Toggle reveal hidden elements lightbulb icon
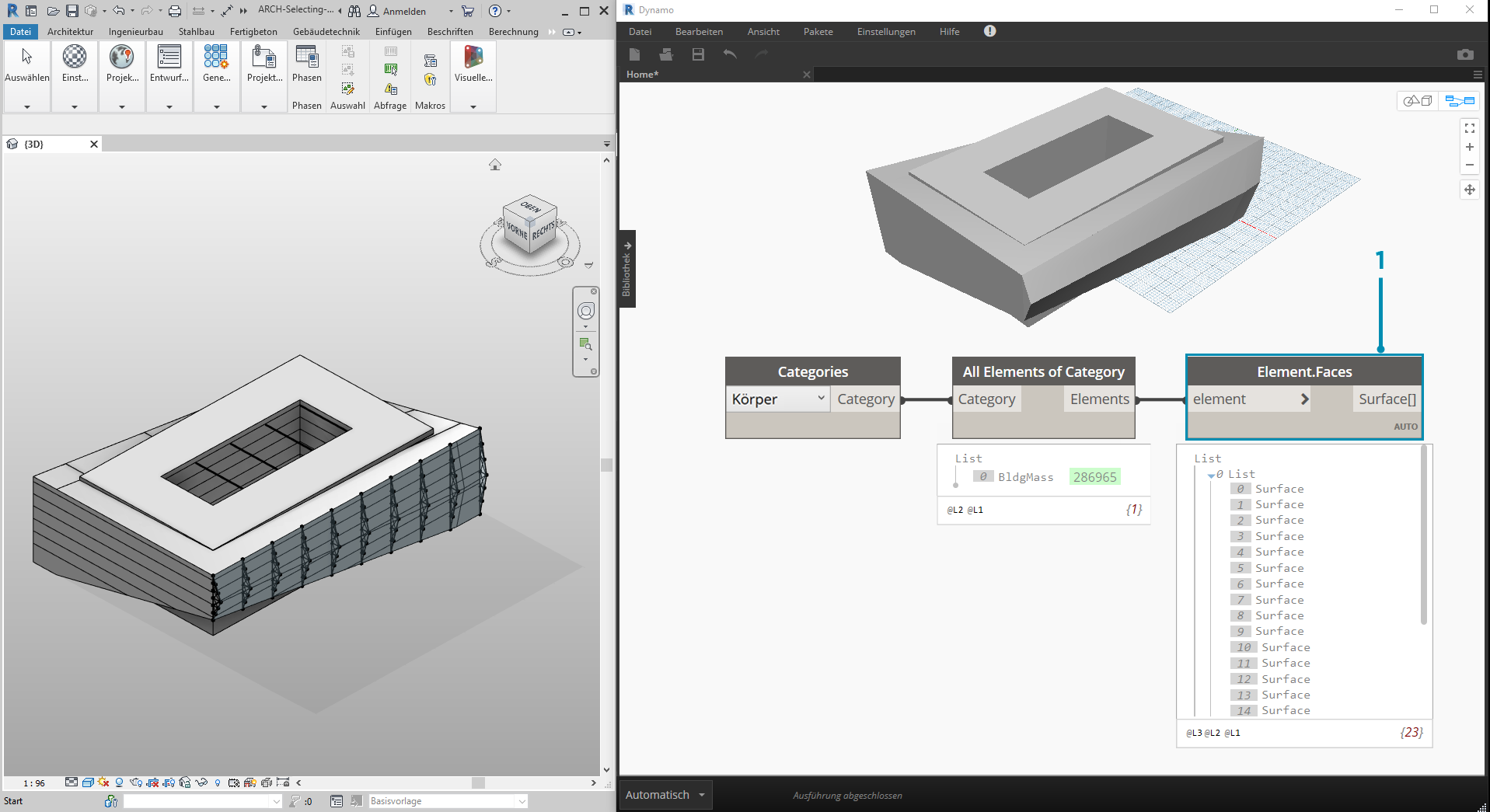Screen dimensions: 1490x812 [218, 782]
